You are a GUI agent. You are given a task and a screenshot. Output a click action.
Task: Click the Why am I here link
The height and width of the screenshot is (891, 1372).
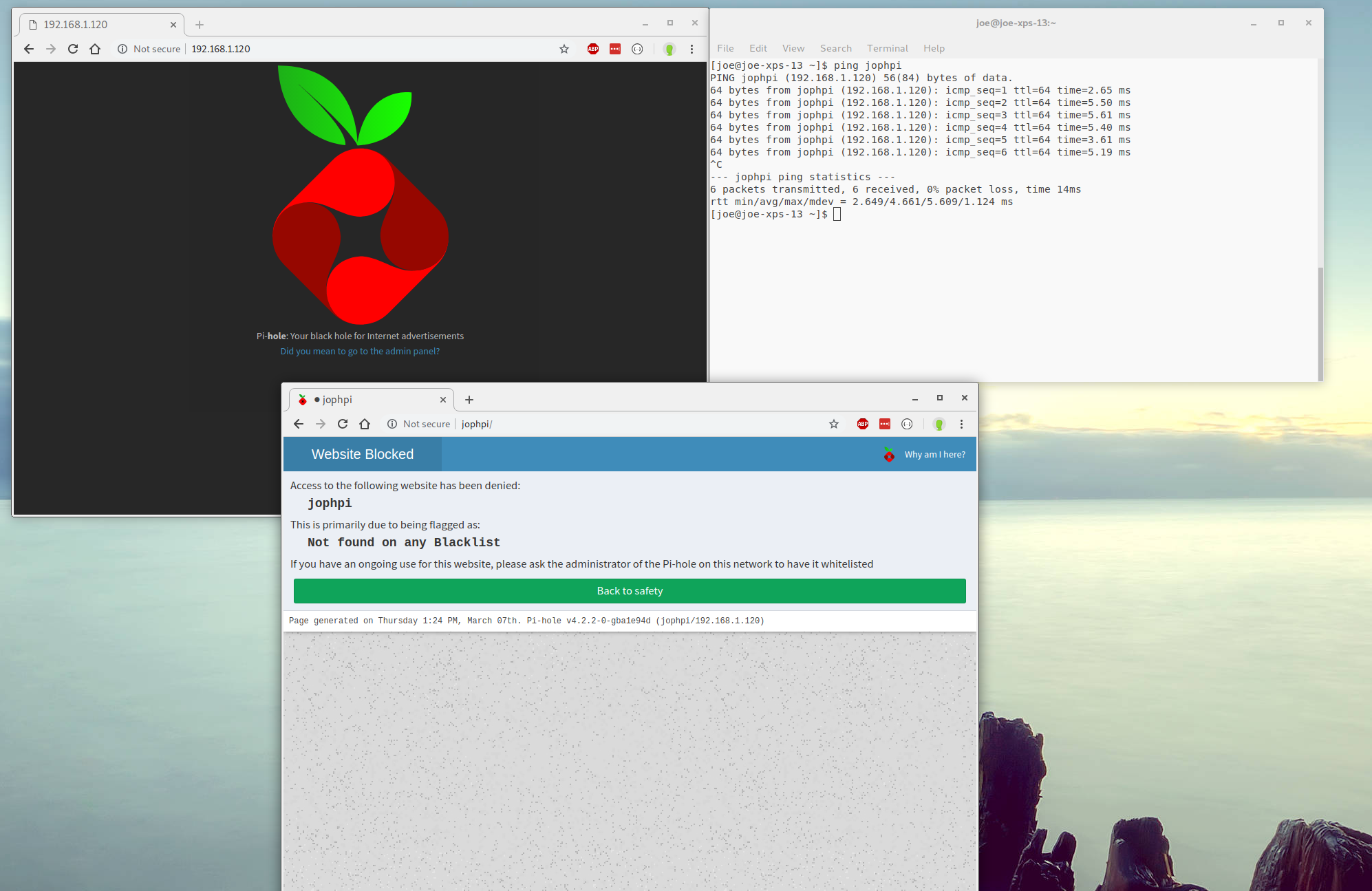coord(934,454)
